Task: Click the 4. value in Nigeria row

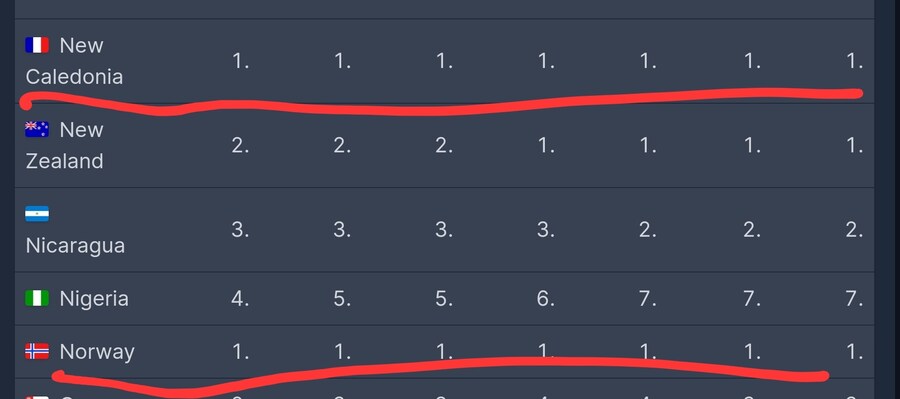Action: point(240,299)
